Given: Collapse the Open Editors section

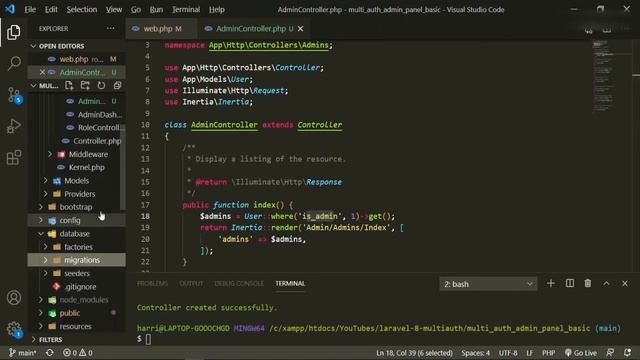Looking at the screenshot, I should pos(33,46).
